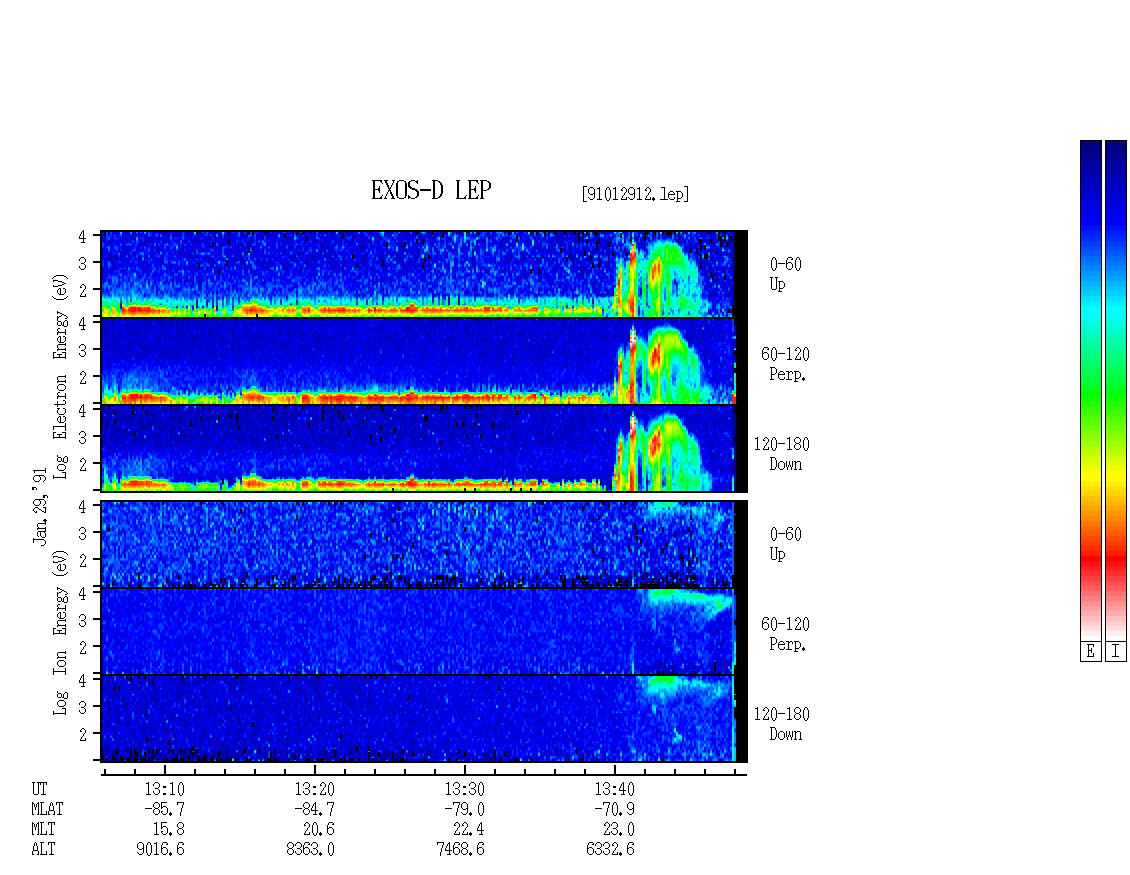
Task: Click the UT row label
Action: coord(39,789)
